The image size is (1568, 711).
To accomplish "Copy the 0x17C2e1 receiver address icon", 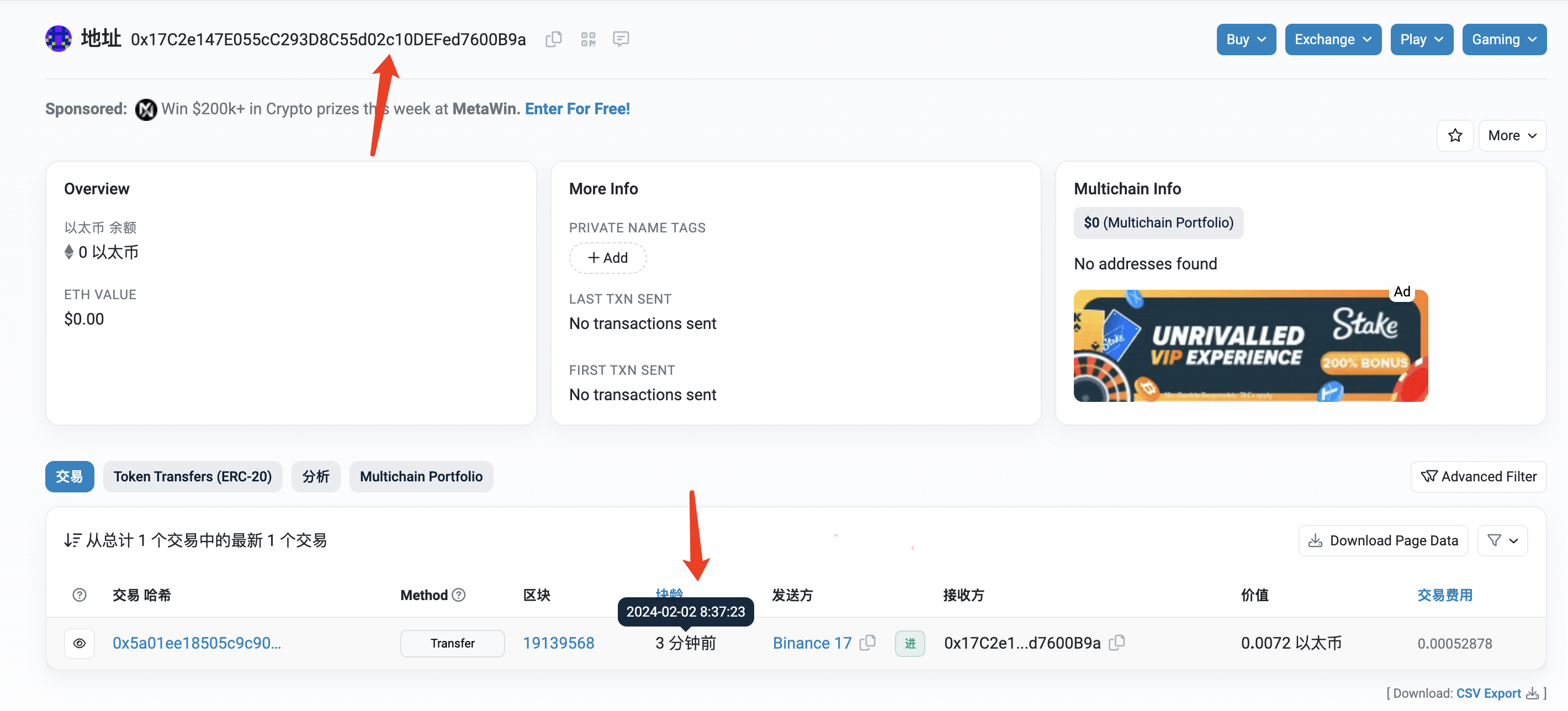I will point(1116,643).
